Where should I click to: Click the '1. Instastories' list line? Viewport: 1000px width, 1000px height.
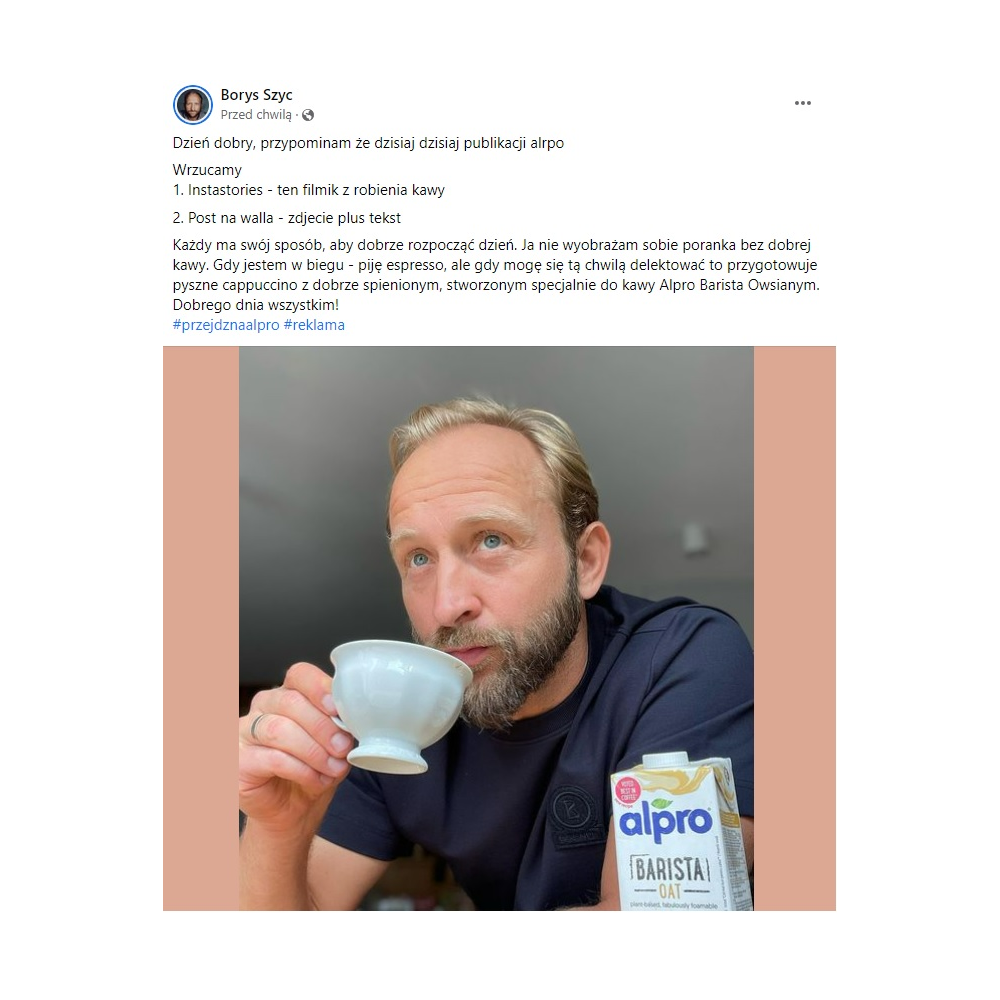coord(309,190)
